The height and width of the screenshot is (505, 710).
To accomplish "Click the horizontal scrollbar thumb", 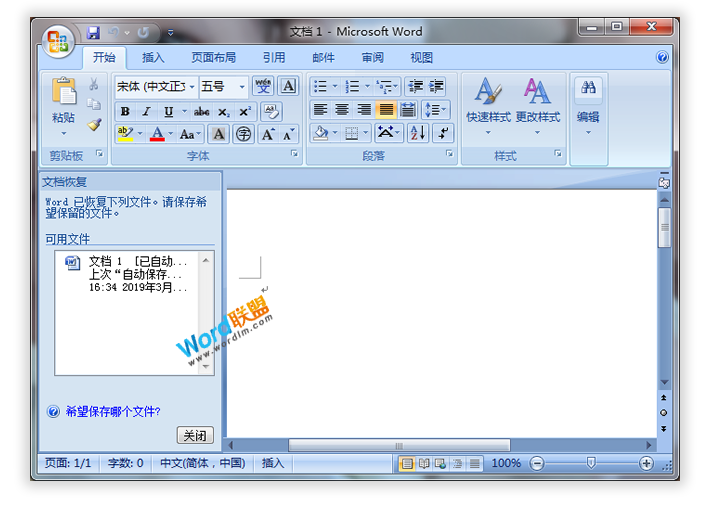I will pos(399,445).
